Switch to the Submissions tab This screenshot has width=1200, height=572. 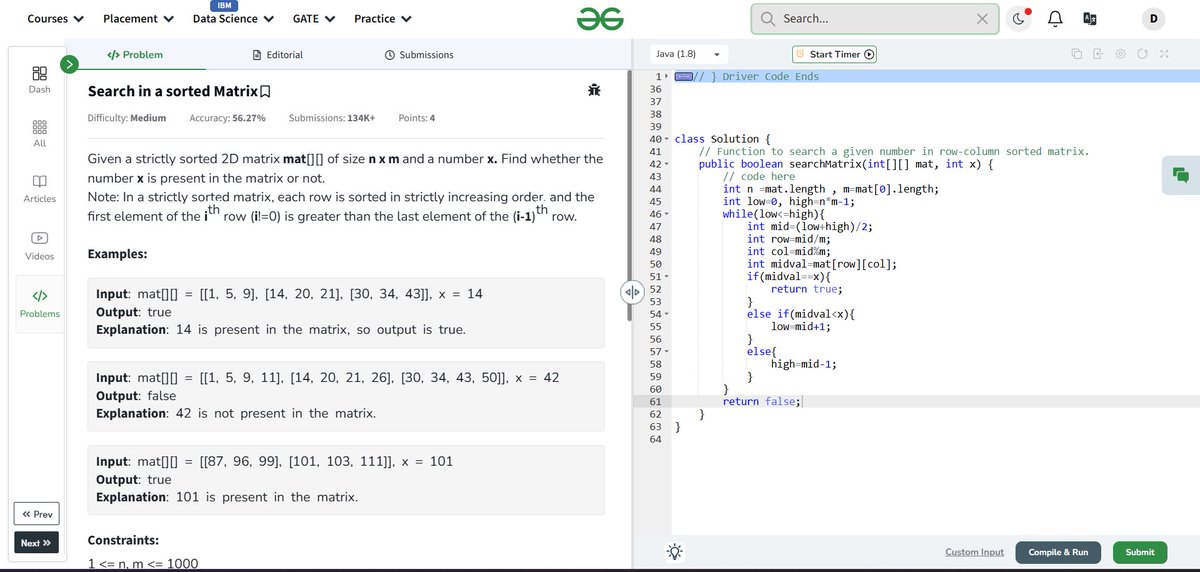pyautogui.click(x=419, y=55)
